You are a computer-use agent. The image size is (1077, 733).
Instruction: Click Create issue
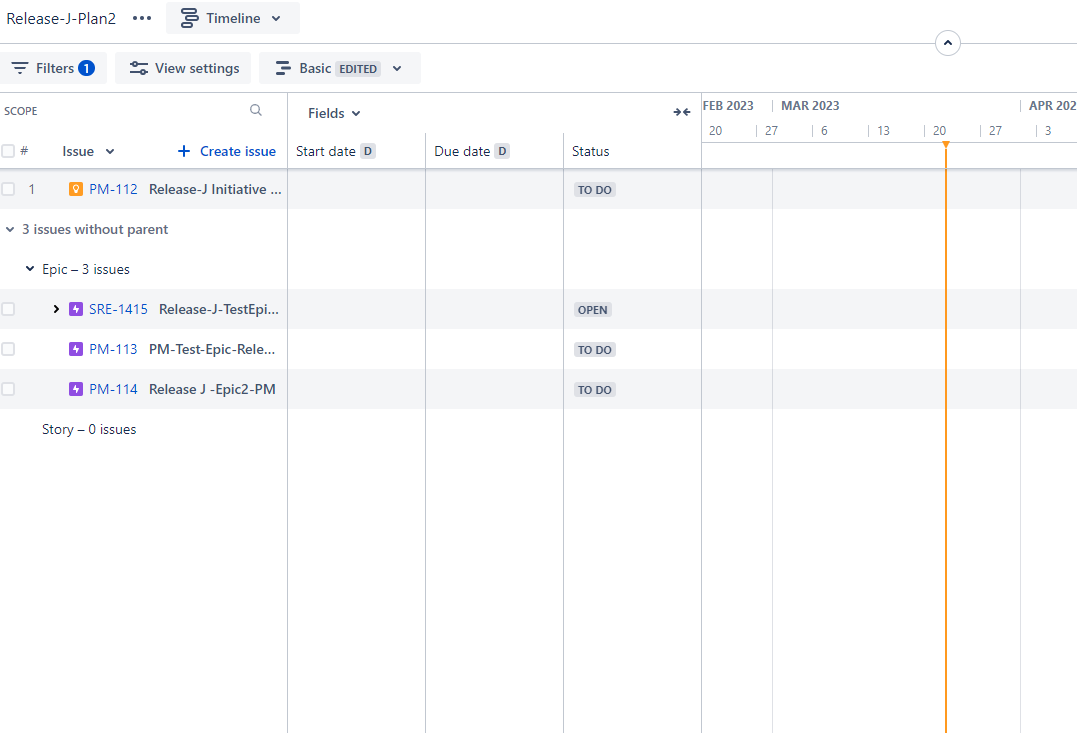[227, 151]
